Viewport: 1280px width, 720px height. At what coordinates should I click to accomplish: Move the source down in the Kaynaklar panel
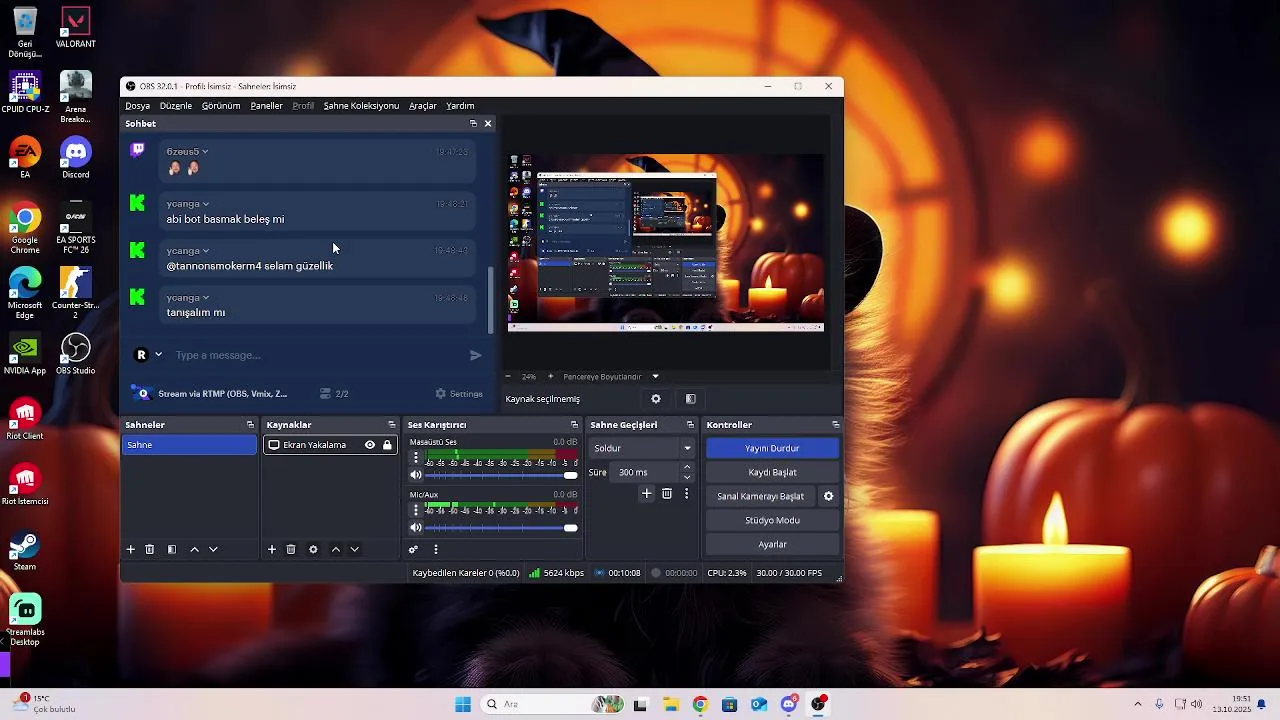tap(354, 549)
